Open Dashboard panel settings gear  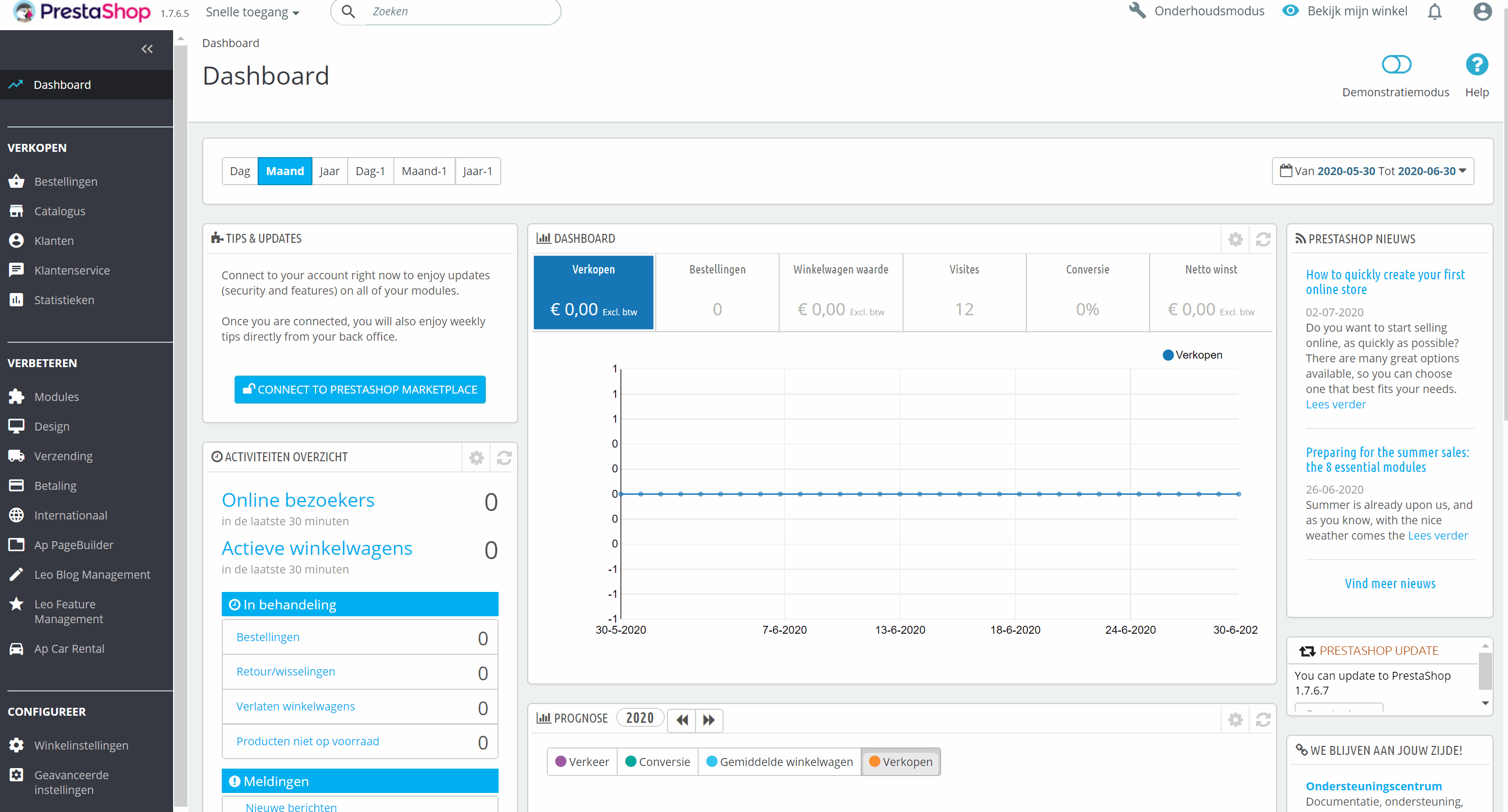(1235, 239)
